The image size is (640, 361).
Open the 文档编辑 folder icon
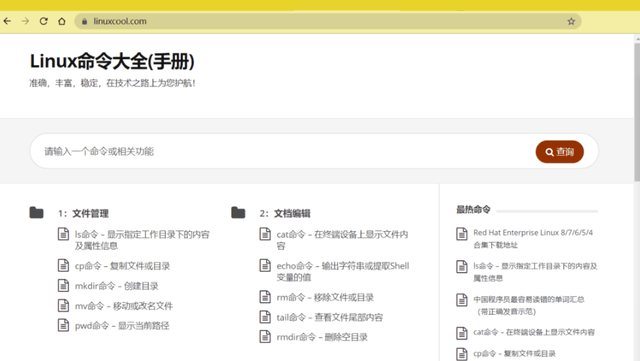click(238, 213)
